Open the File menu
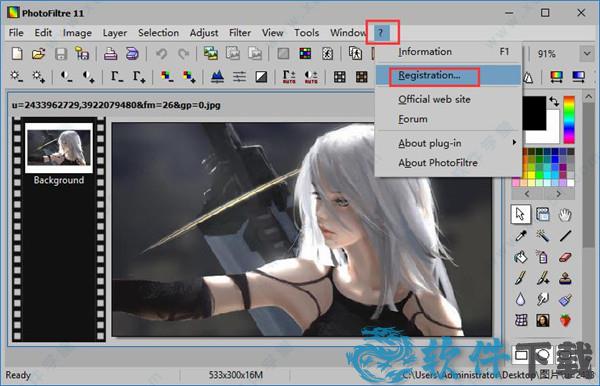 (16, 33)
